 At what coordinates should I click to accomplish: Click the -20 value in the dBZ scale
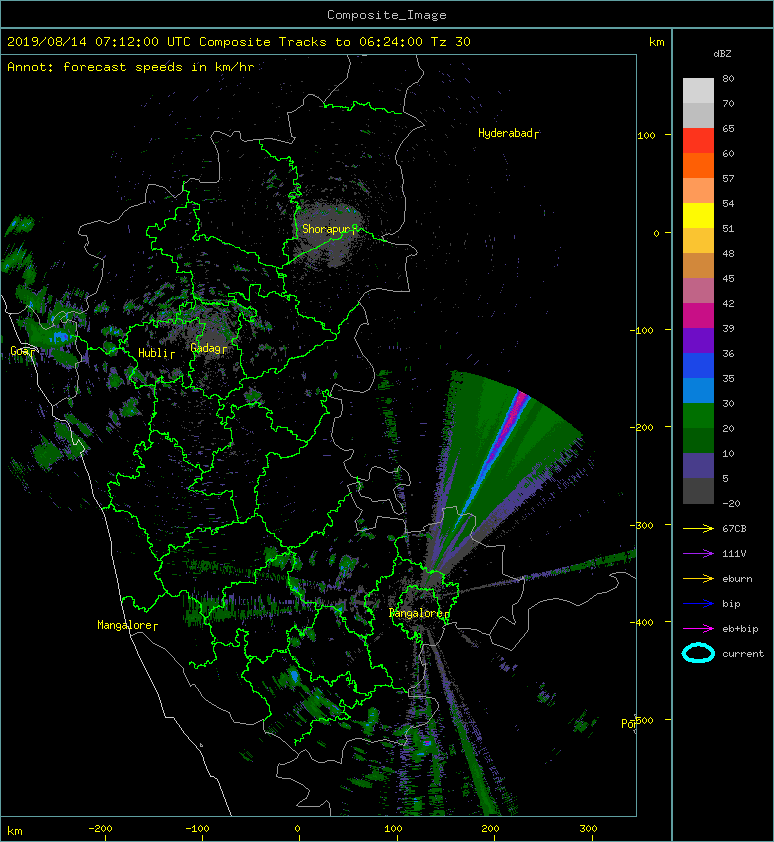click(731, 504)
